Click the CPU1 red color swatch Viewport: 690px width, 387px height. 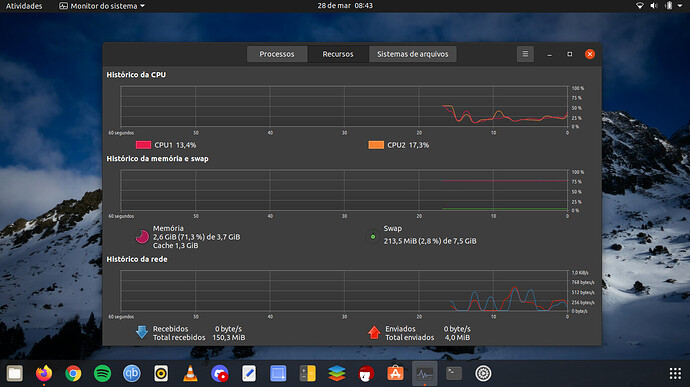[x=143, y=145]
